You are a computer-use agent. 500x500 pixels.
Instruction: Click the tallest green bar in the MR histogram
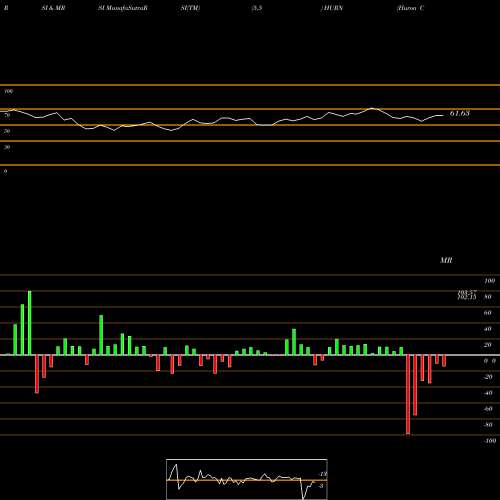tap(30, 323)
